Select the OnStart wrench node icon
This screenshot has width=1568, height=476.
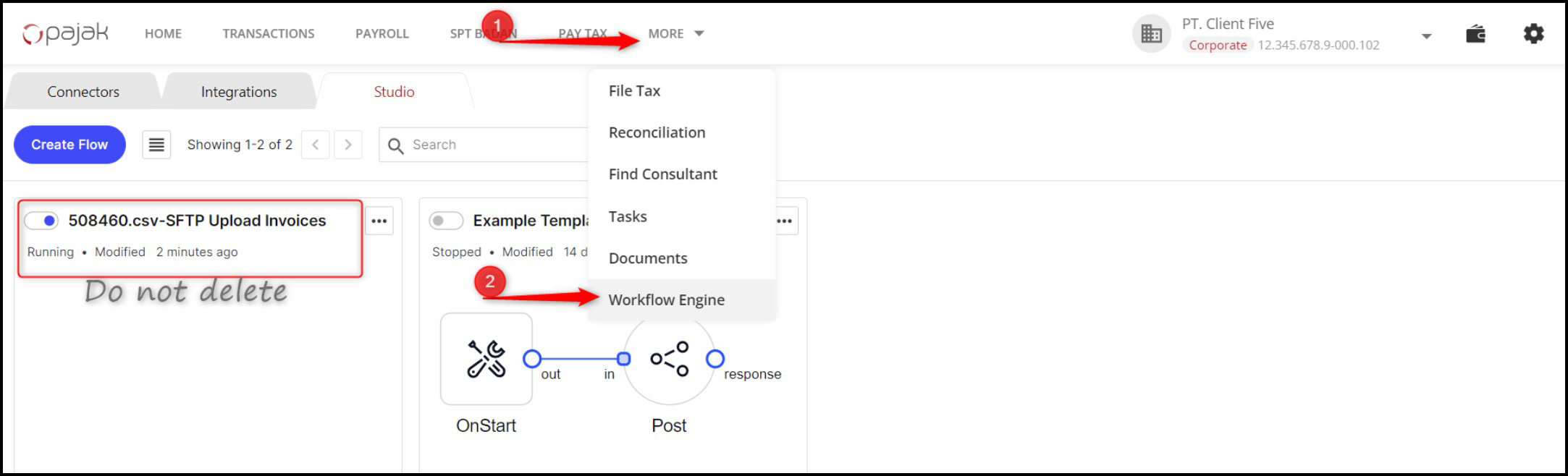[x=486, y=359]
